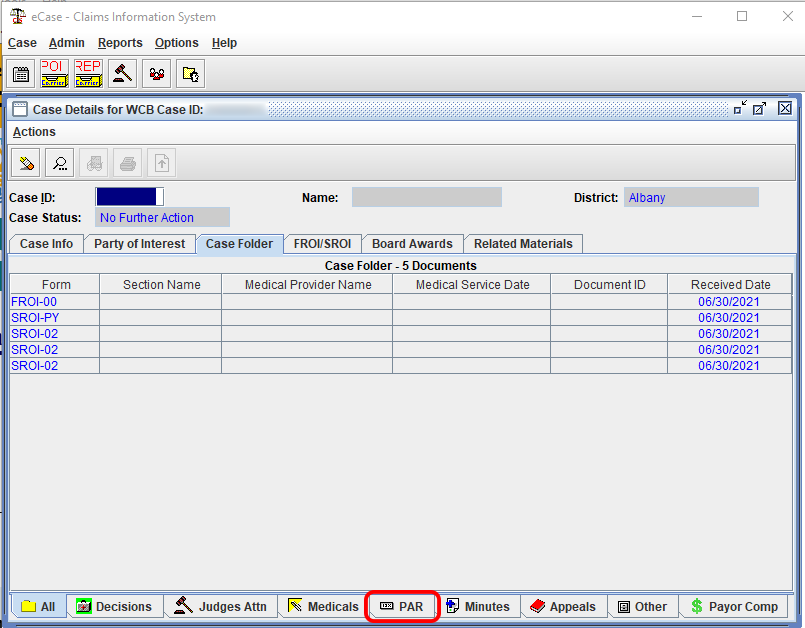Show the PAR documents tab
Viewport: 805px width, 628px height.
click(402, 607)
